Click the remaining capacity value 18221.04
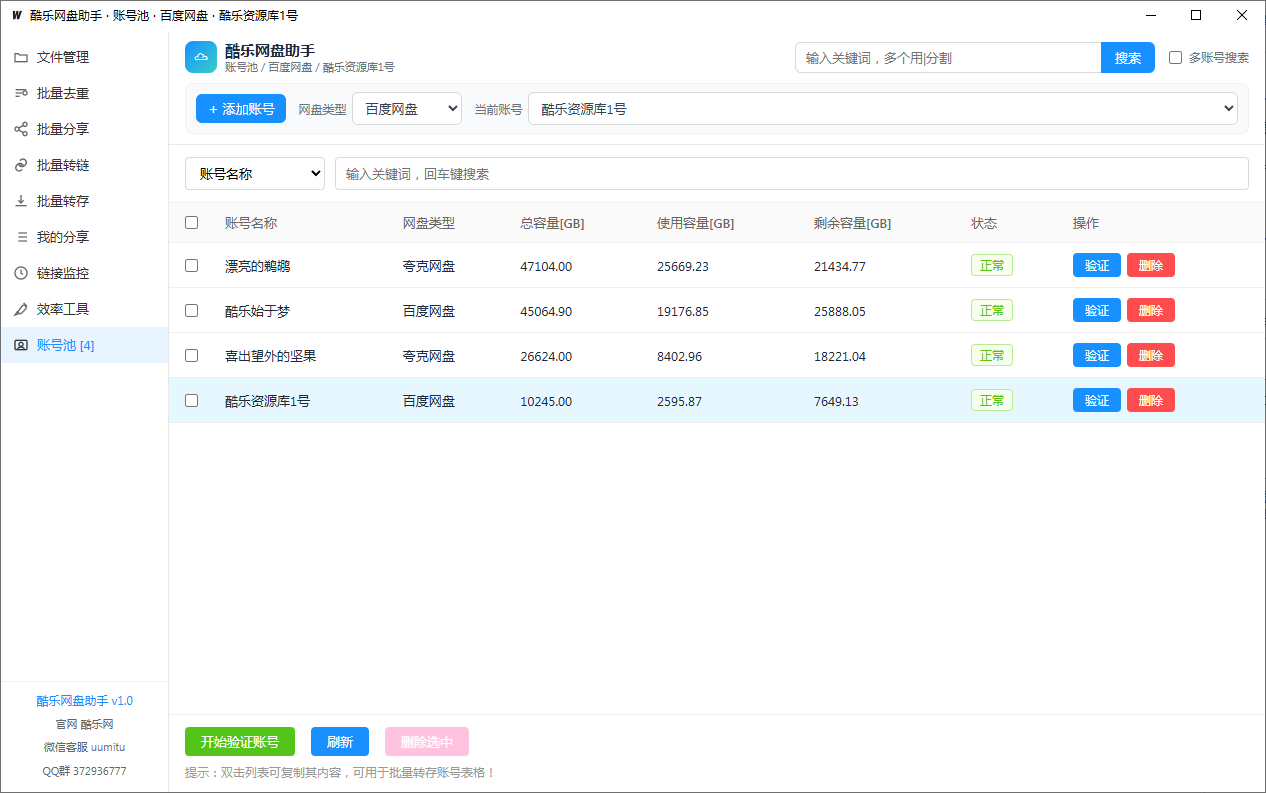1266x793 pixels. point(840,356)
